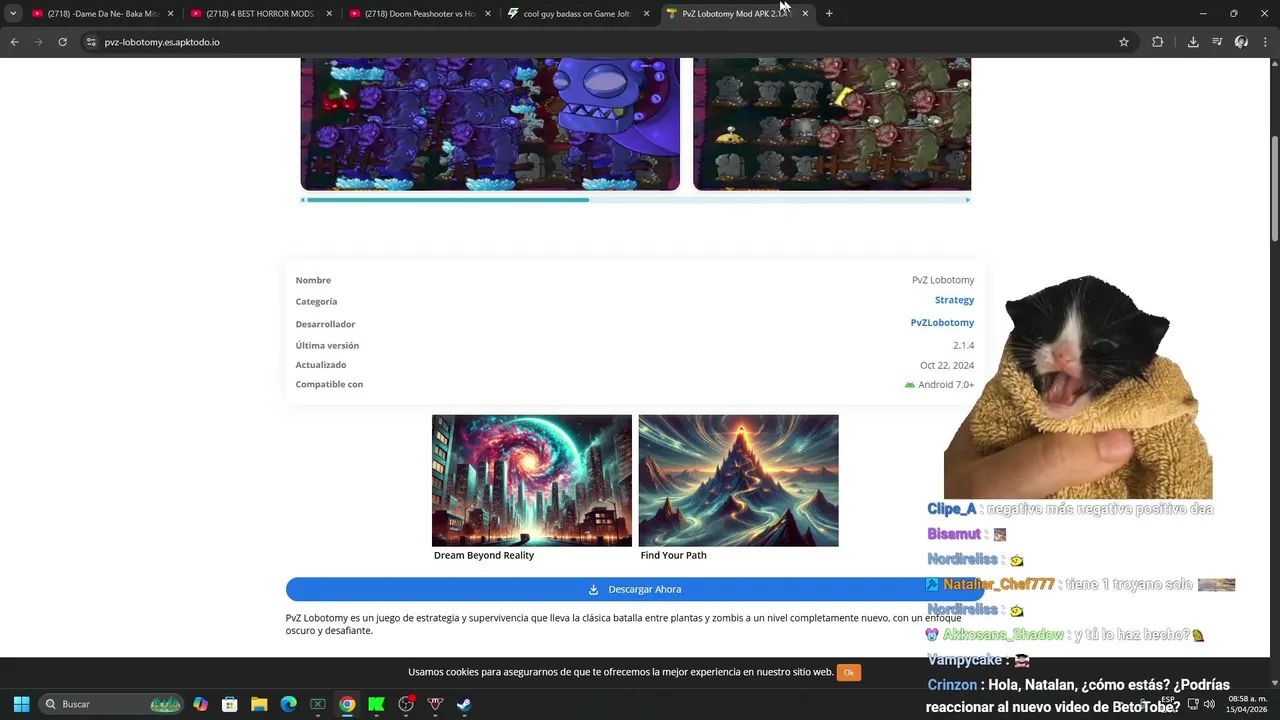Open the browser extensions menu

tap(1157, 42)
